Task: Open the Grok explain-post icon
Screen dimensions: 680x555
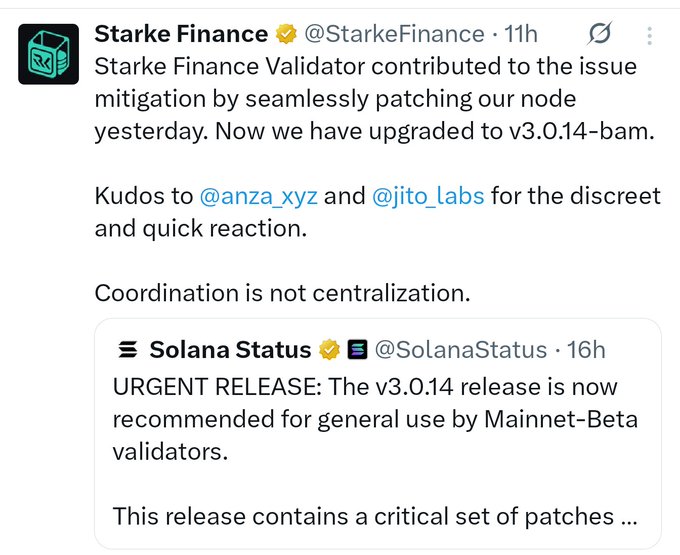Action: pyautogui.click(x=599, y=36)
